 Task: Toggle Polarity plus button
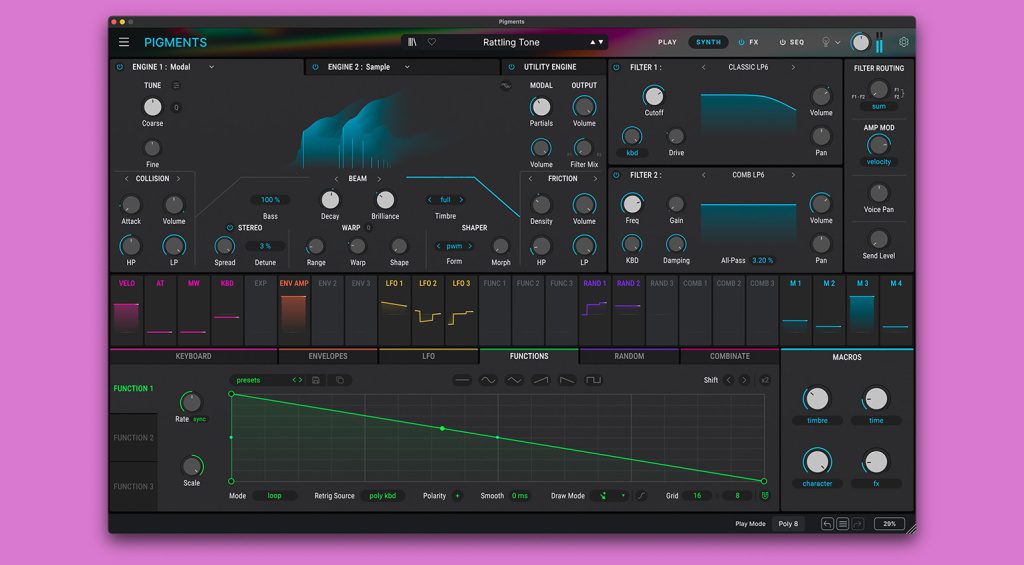457,496
